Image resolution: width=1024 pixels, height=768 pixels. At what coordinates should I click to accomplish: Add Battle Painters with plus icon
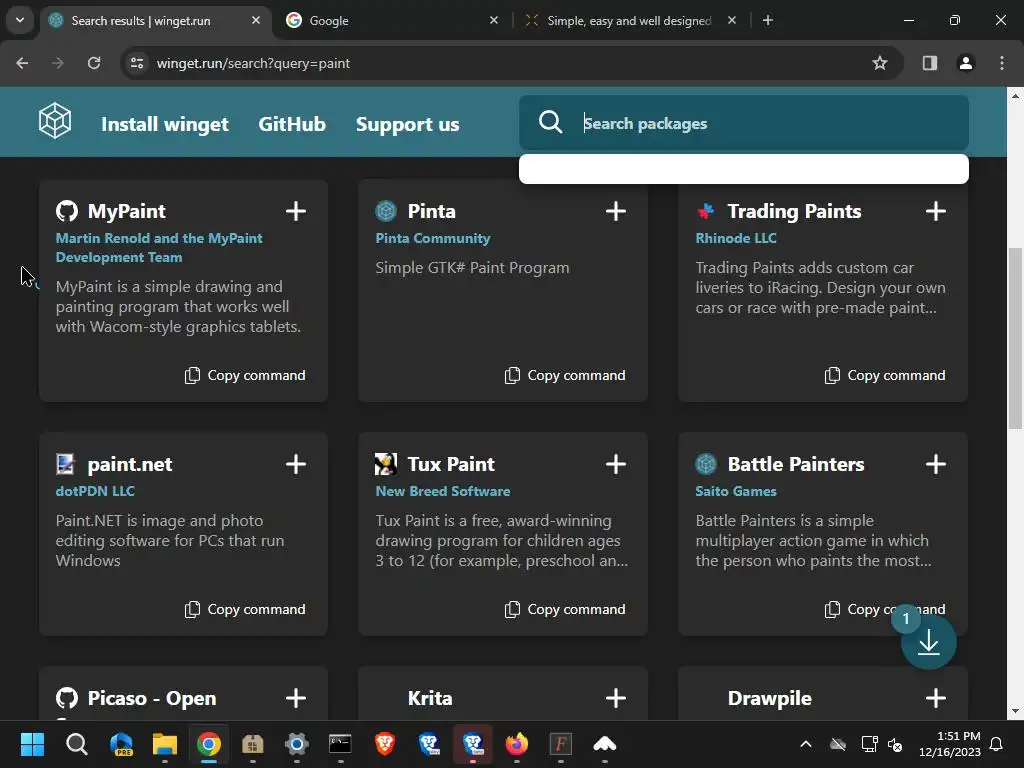[x=936, y=464]
